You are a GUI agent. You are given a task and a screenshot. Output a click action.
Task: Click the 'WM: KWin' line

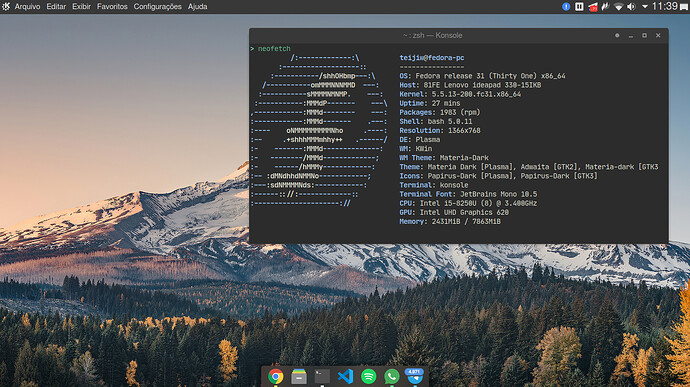click(x=416, y=149)
